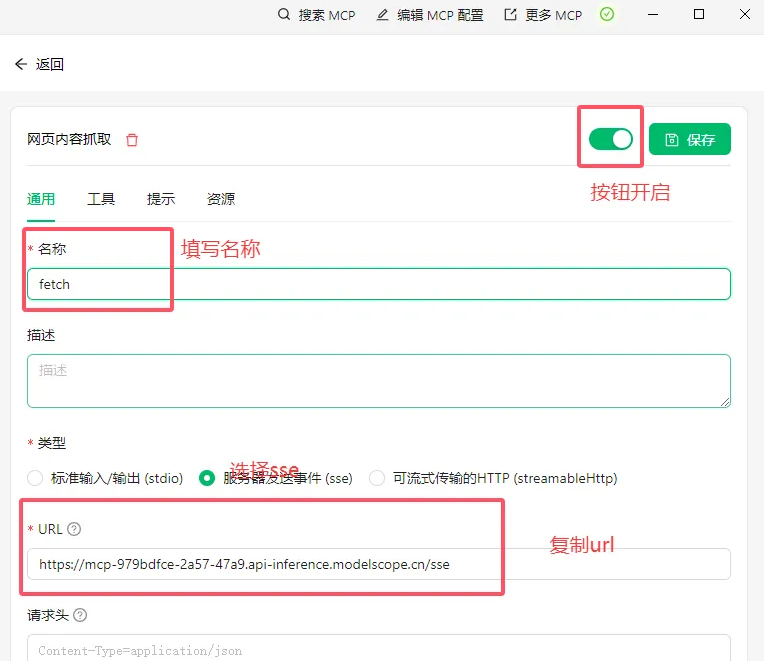
Task: Open more MCP external link icon
Action: pos(510,15)
